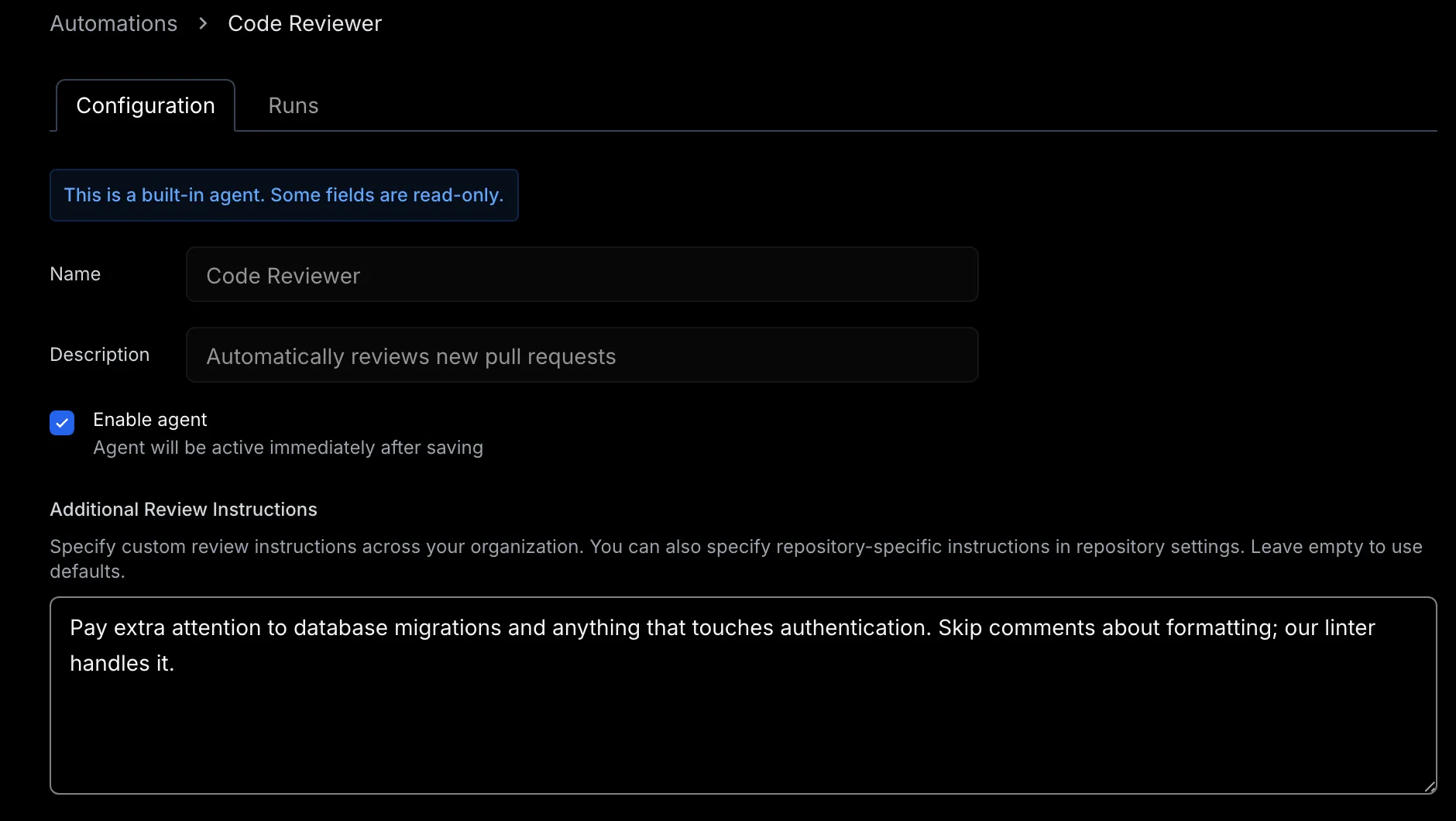
Task: Click the text 'Agent will be active immediately after saving'
Action: (x=288, y=448)
